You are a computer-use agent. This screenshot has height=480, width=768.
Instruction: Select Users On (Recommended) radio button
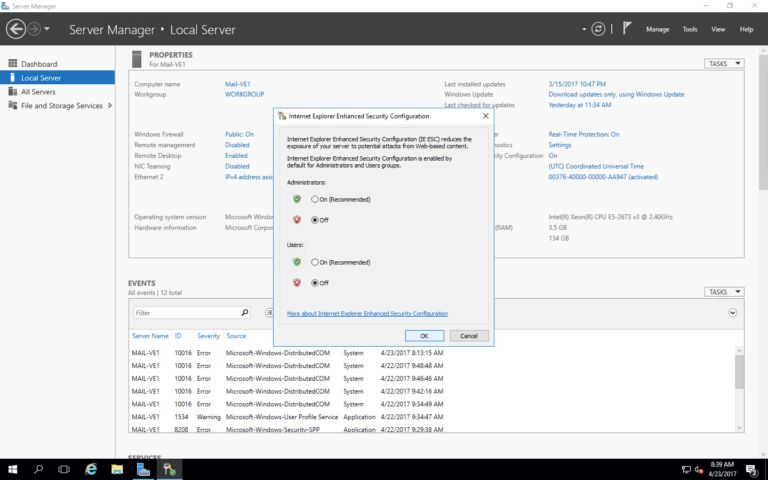pyautogui.click(x=315, y=262)
